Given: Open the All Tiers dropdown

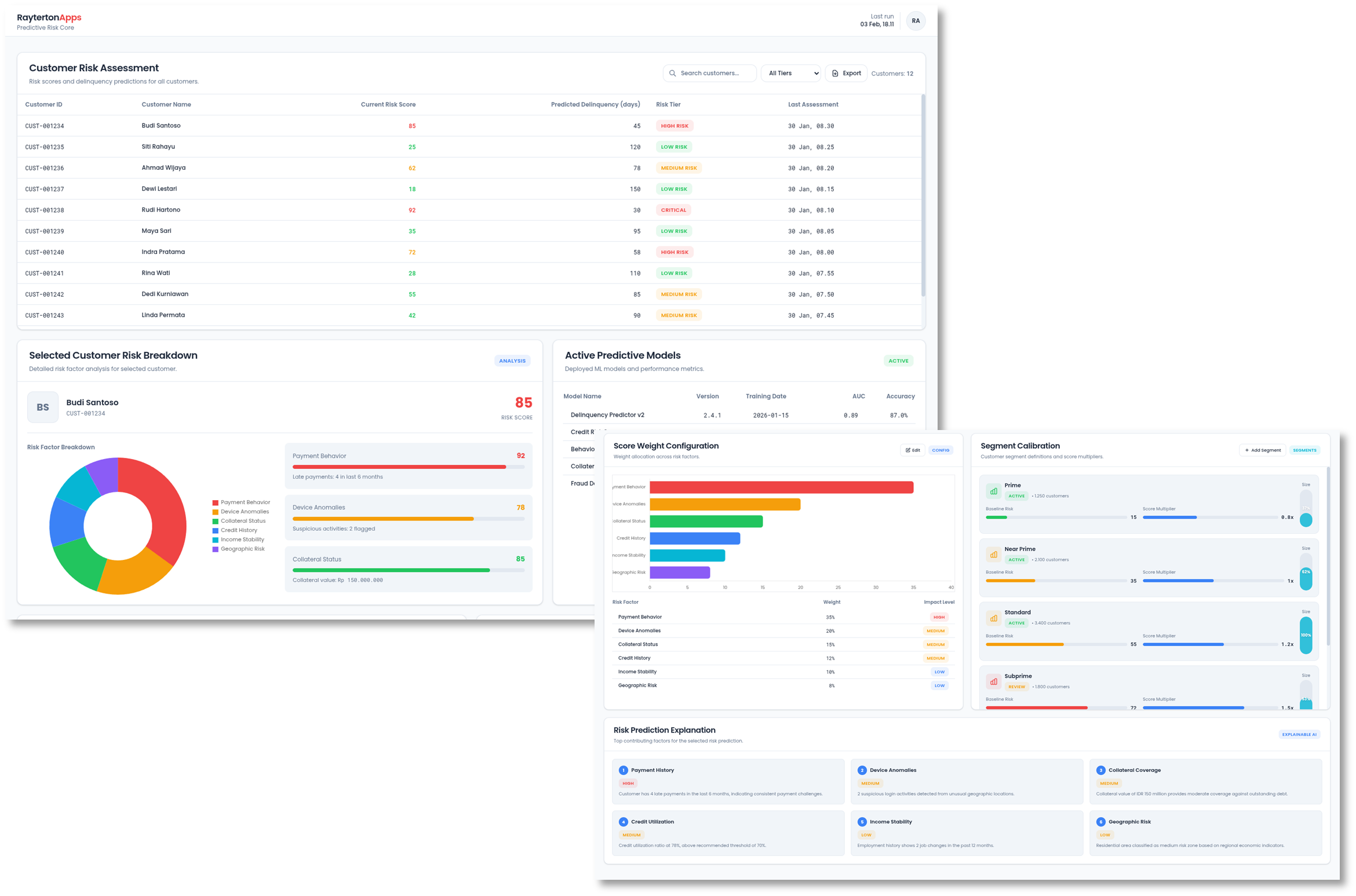Looking at the screenshot, I should pyautogui.click(x=790, y=73).
